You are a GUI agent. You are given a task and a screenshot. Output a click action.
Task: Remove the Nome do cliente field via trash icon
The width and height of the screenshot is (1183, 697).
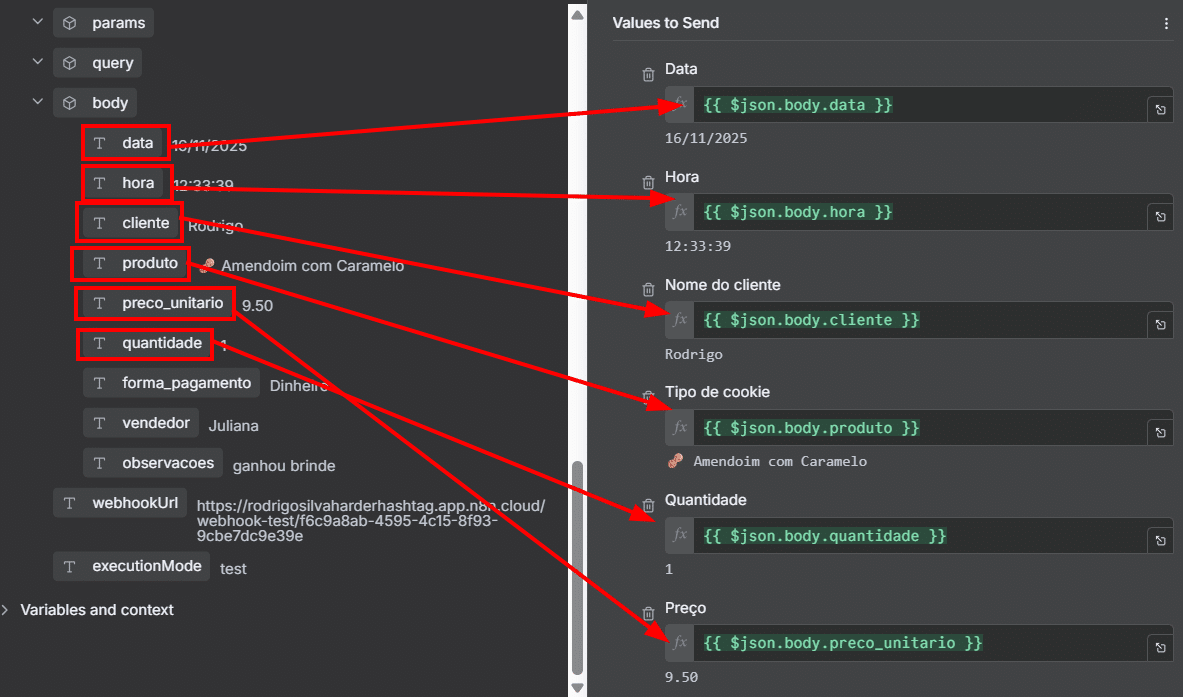point(648,290)
